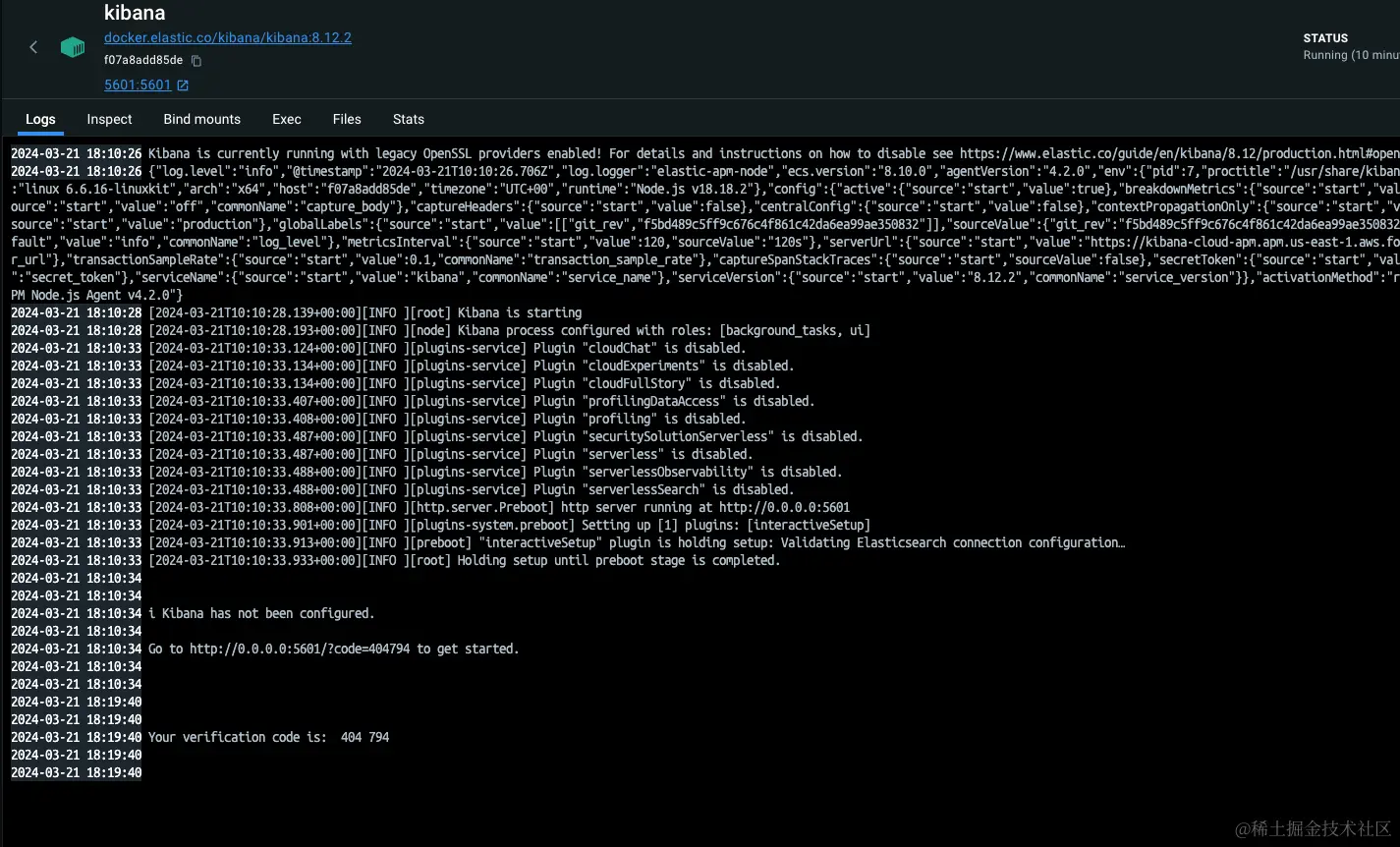Click log line about Validating Elasticsearch connection configuration
This screenshot has height=847, width=1400.
[x=568, y=542]
